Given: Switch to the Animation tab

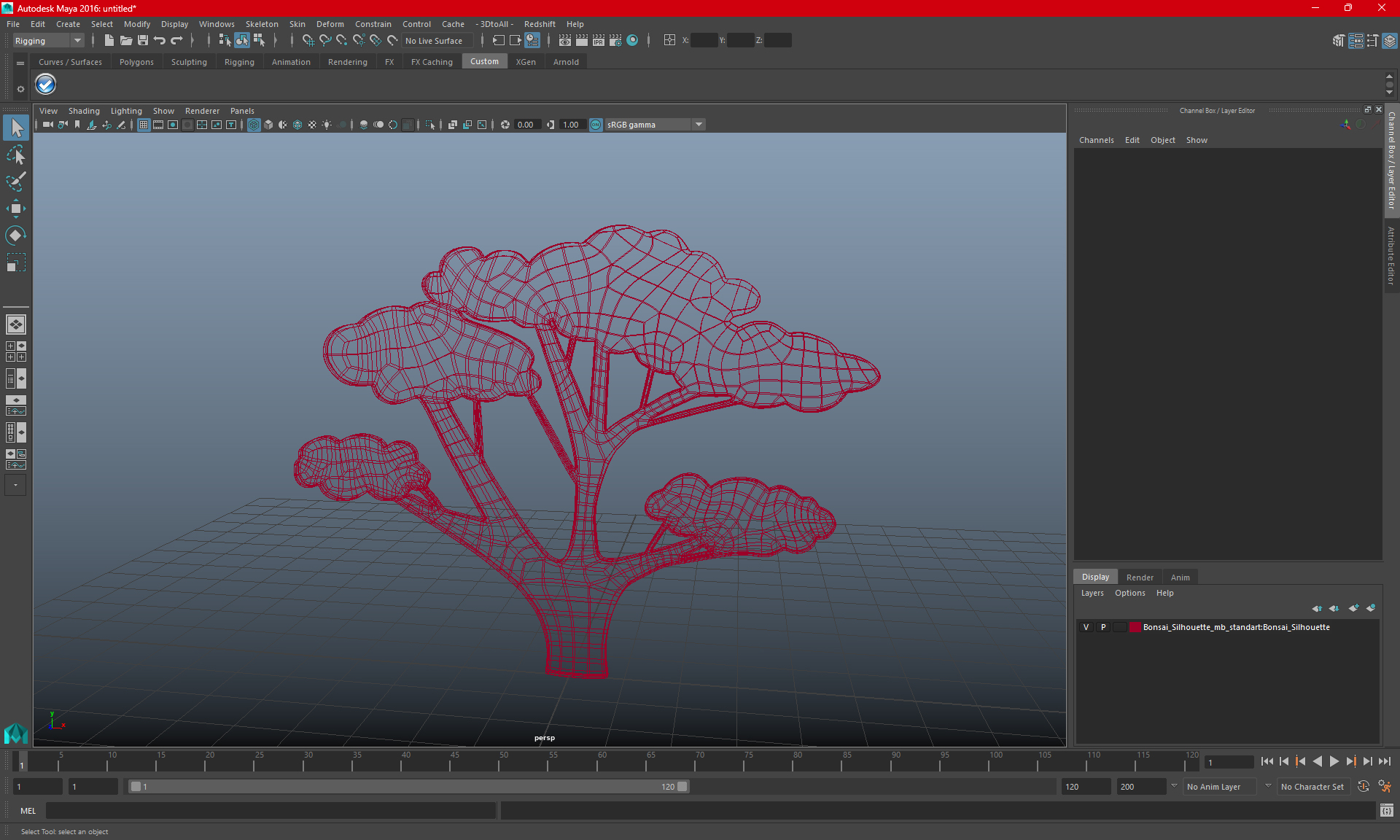Looking at the screenshot, I should click(290, 62).
